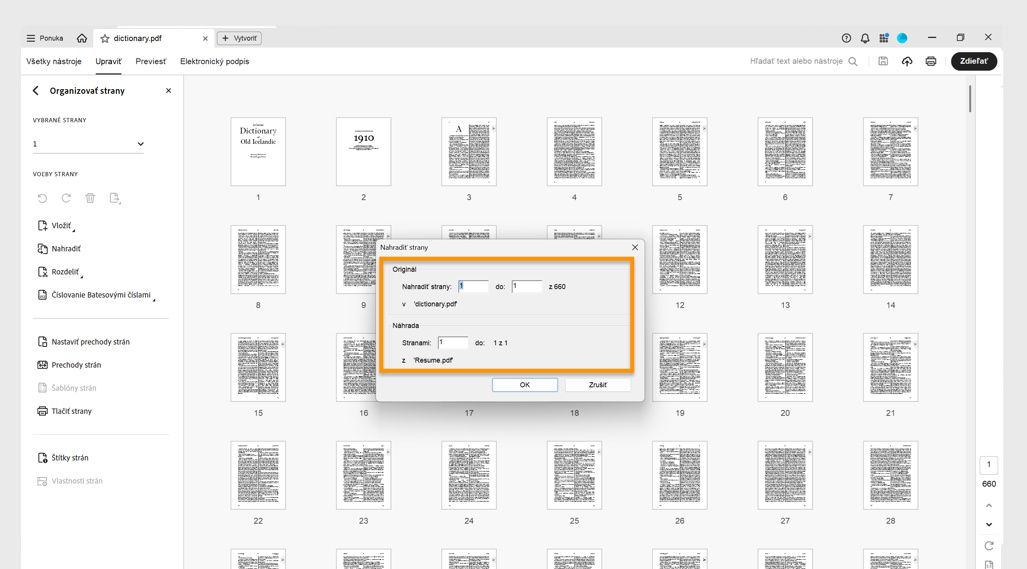Select page 22 thumbnail
The width and height of the screenshot is (1027, 569).
[x=258, y=475]
